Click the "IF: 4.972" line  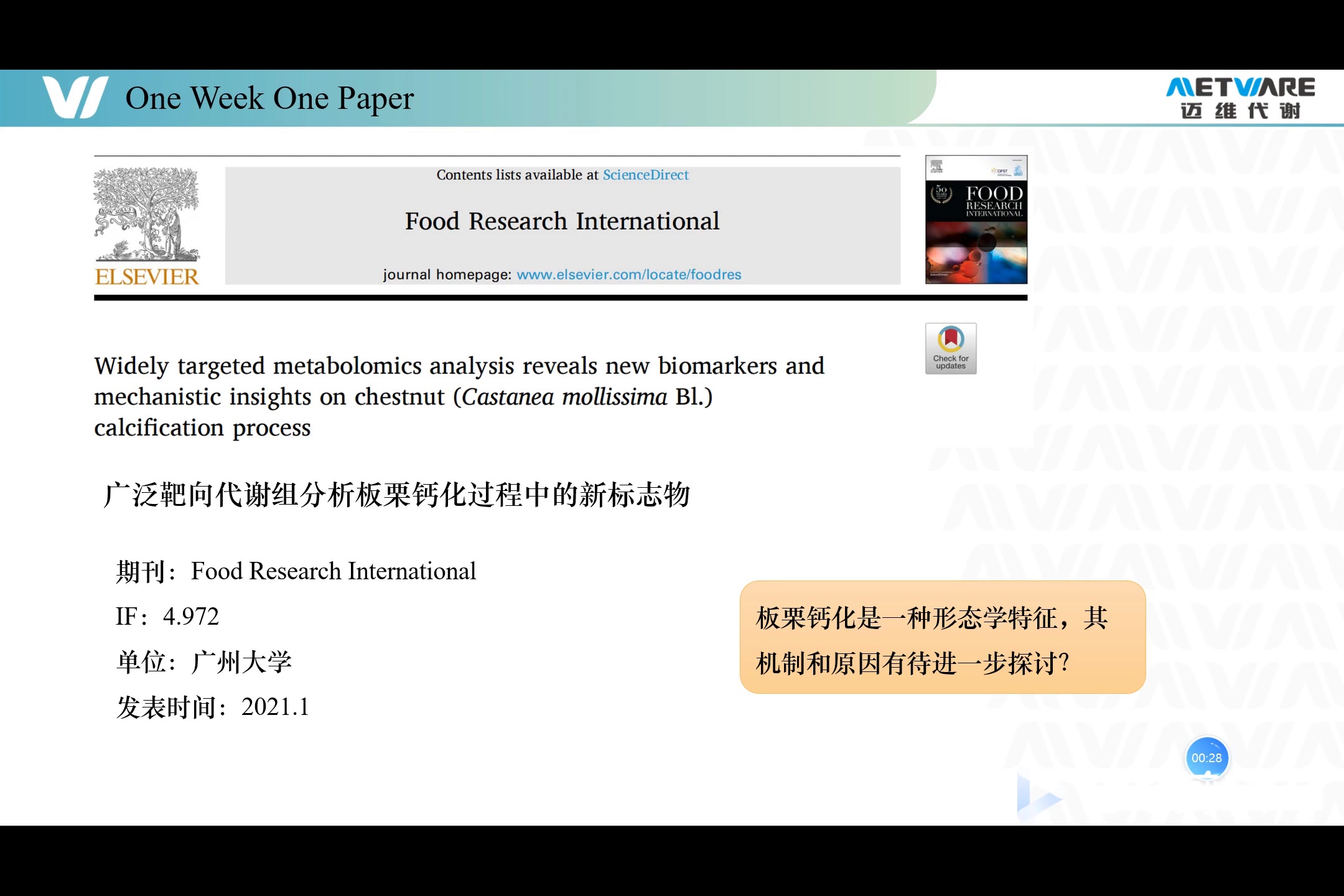[167, 617]
